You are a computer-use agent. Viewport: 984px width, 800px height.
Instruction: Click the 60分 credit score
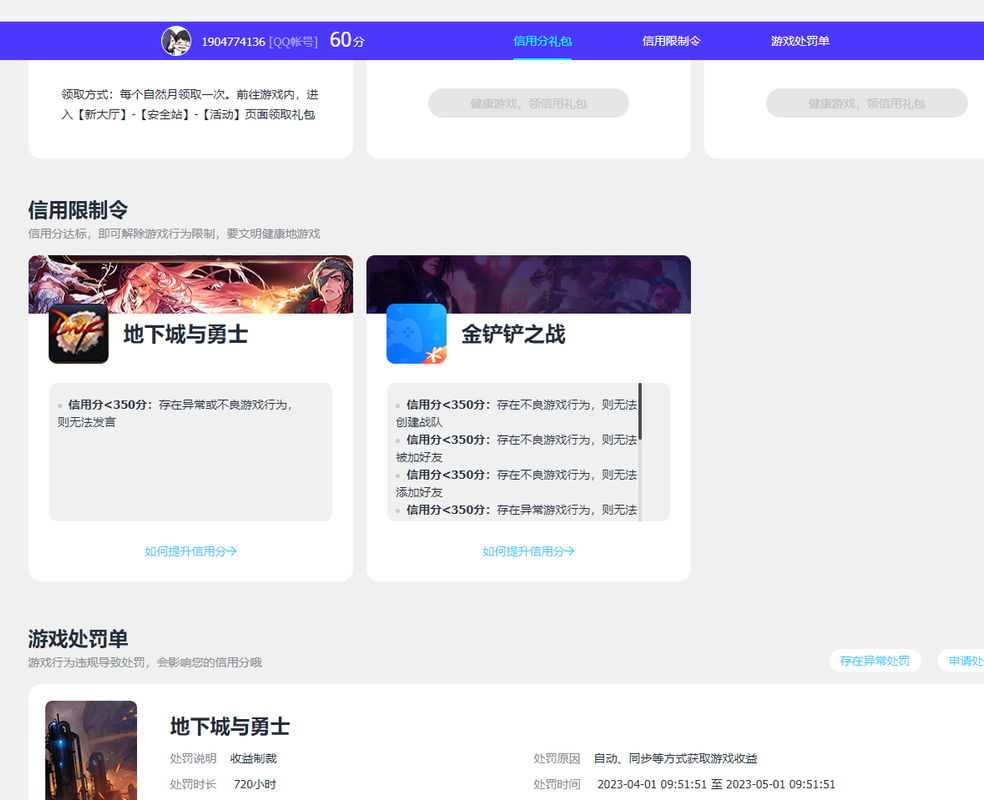pos(347,40)
